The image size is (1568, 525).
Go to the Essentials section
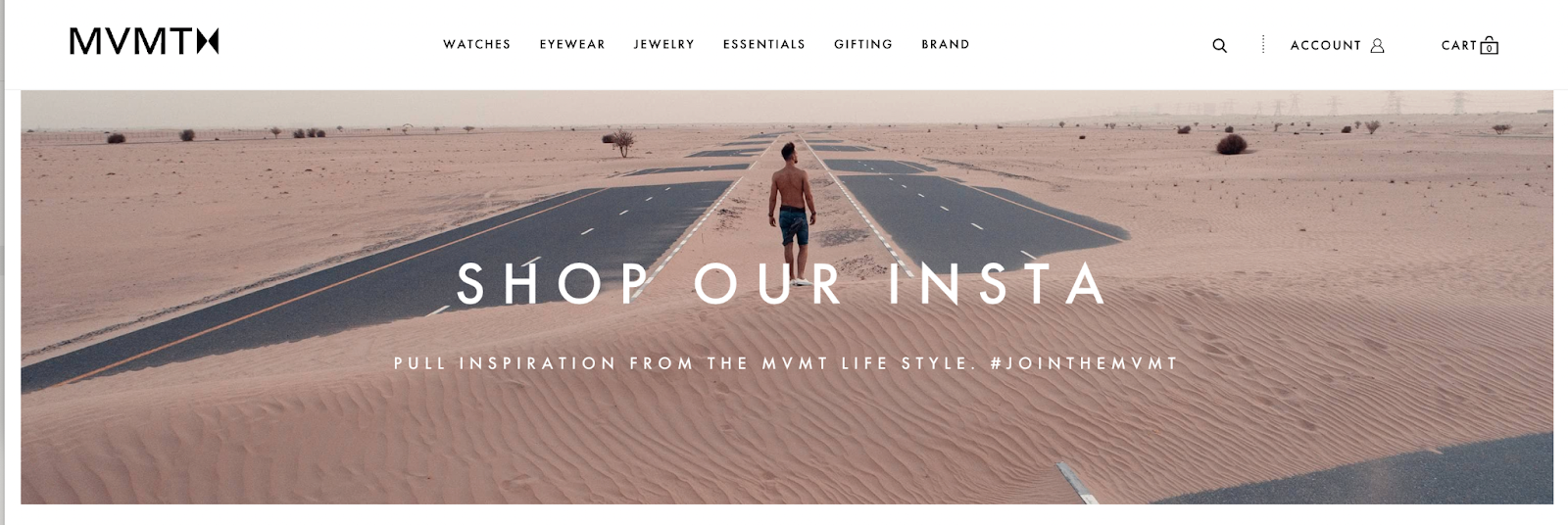[764, 44]
